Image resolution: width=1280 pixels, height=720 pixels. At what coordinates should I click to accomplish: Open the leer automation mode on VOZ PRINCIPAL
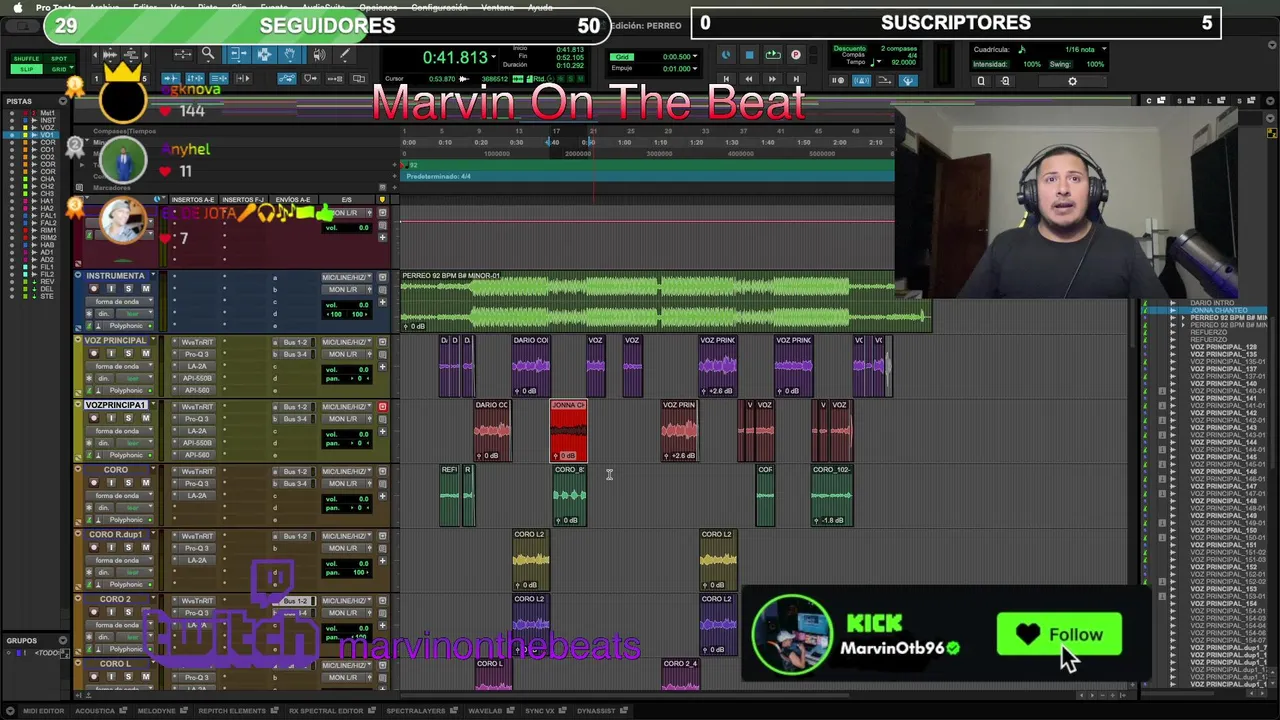click(135, 378)
